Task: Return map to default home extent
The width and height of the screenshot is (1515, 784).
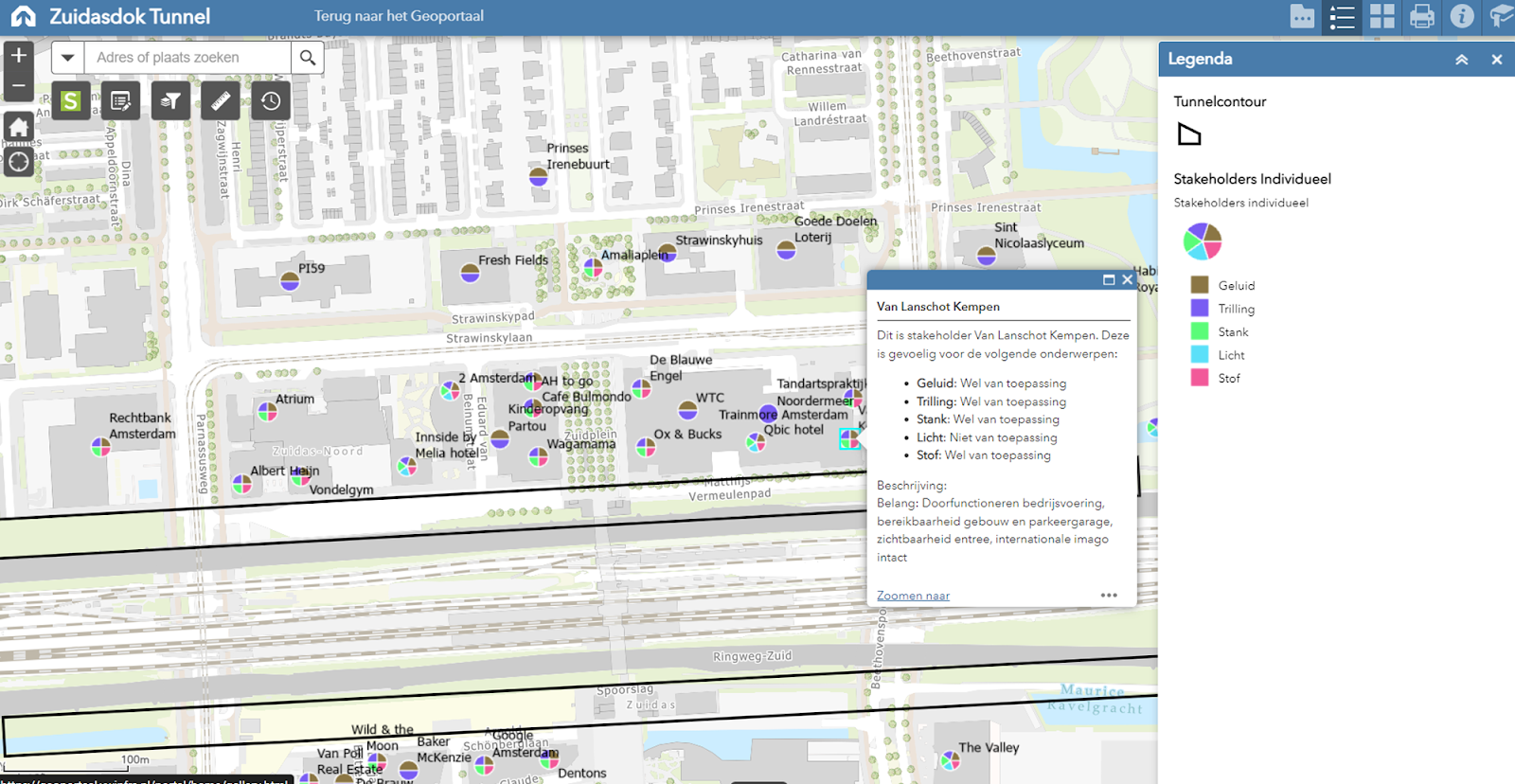Action: [x=18, y=128]
